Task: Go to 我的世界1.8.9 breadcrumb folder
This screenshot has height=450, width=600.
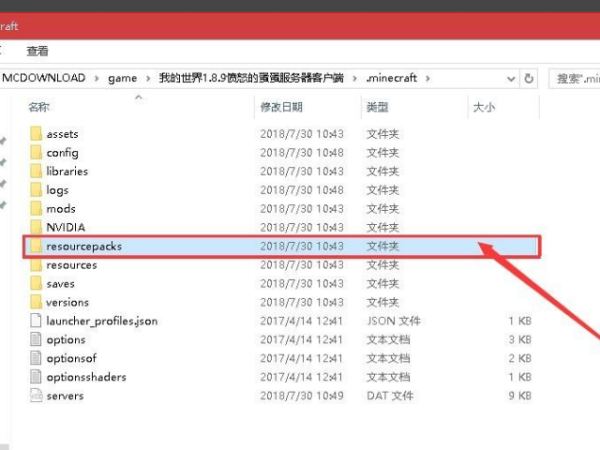Action: tap(251, 78)
